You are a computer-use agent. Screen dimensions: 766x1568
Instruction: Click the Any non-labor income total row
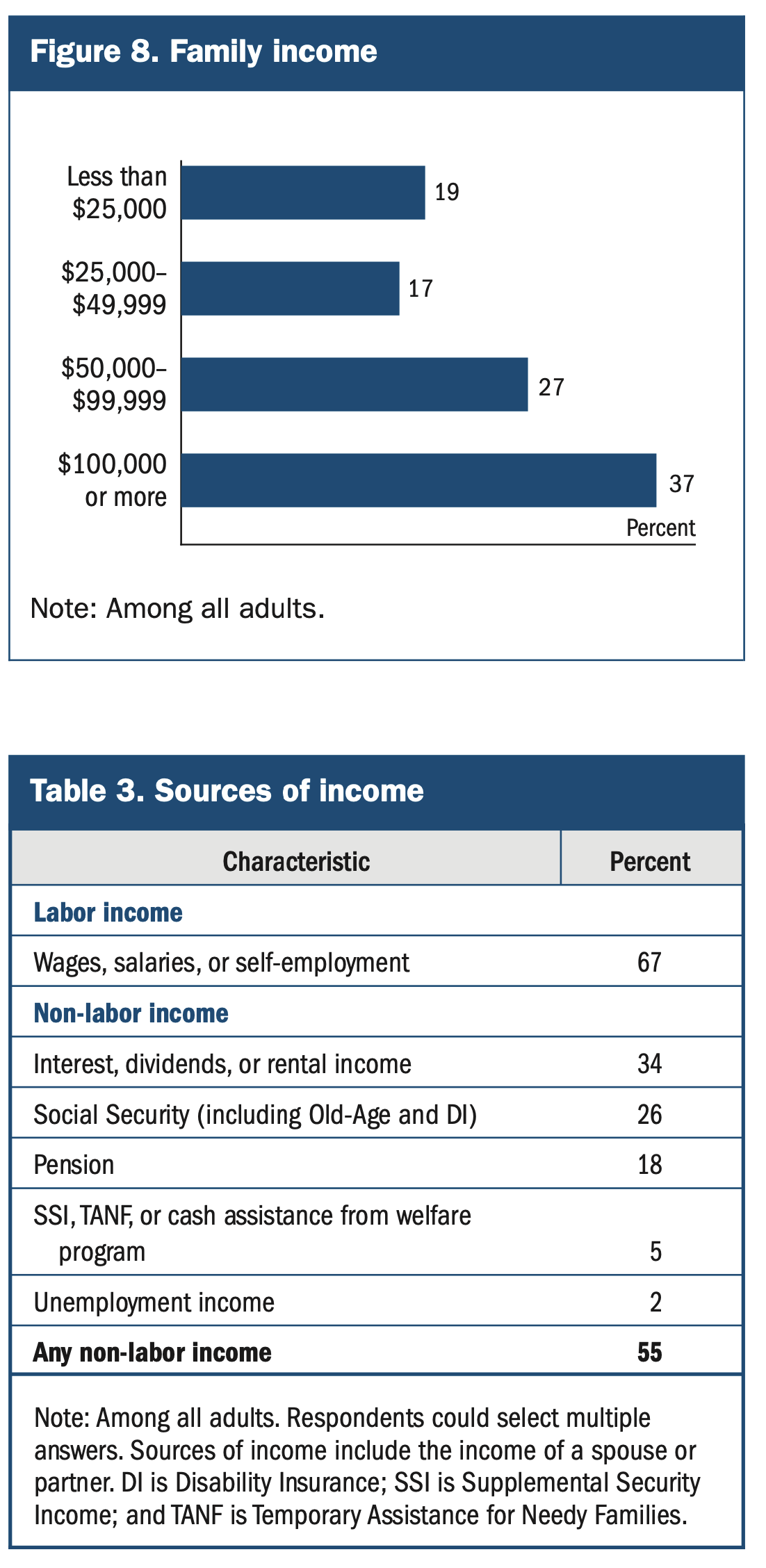click(153, 1353)
